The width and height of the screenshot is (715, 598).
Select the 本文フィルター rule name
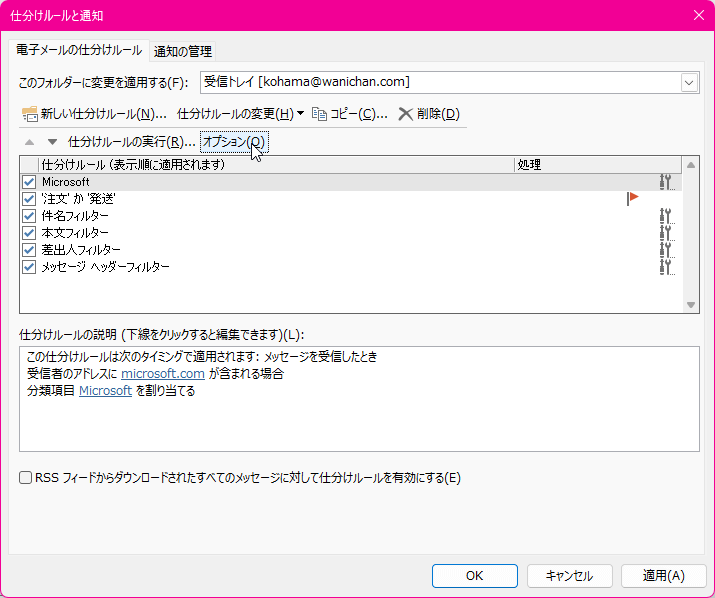(75, 233)
